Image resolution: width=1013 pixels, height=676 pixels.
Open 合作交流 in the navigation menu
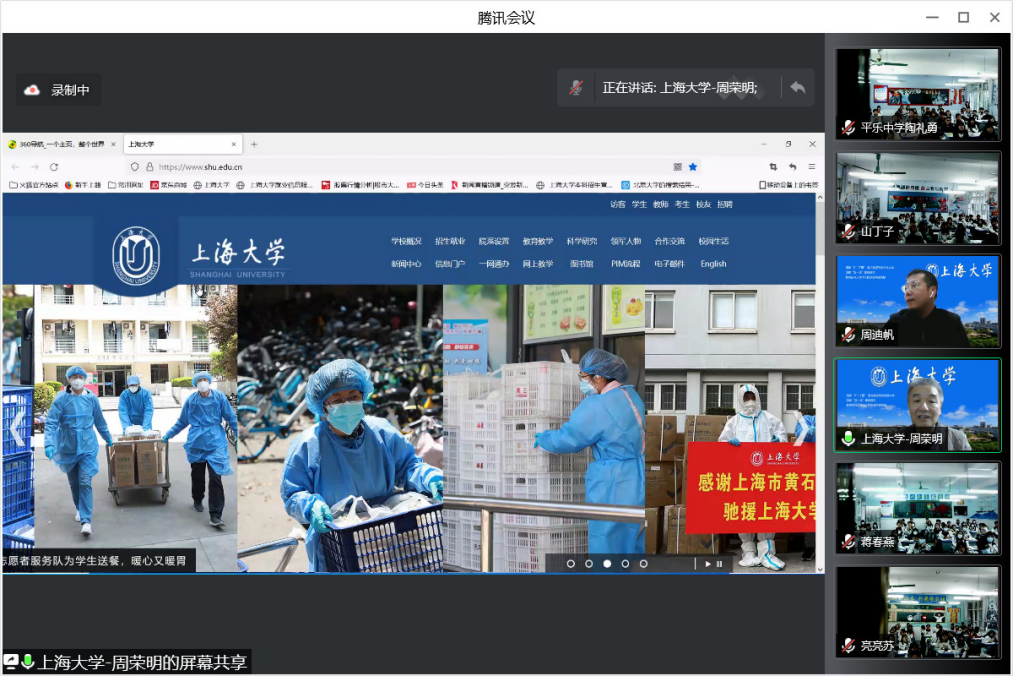coord(670,241)
